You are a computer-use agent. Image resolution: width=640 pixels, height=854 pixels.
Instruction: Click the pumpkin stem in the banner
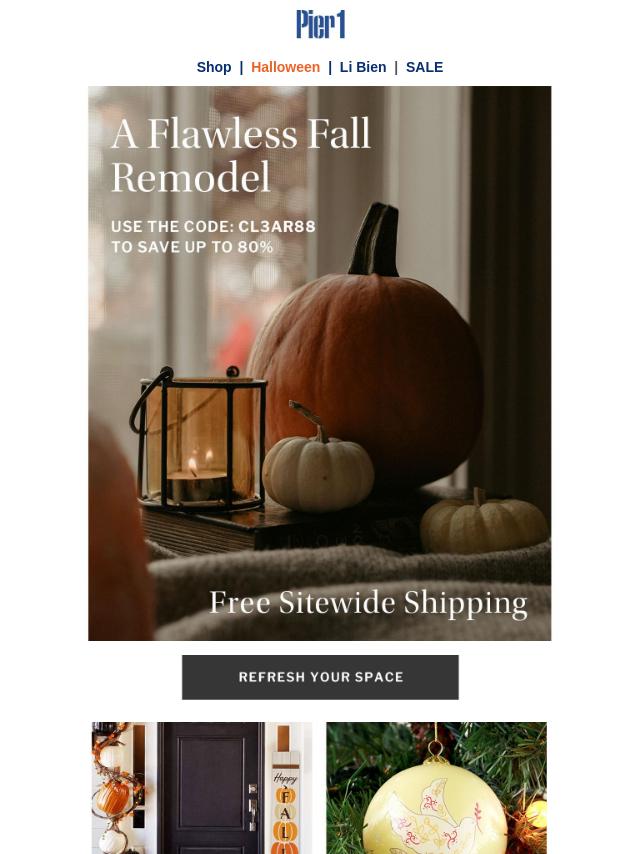click(375, 240)
